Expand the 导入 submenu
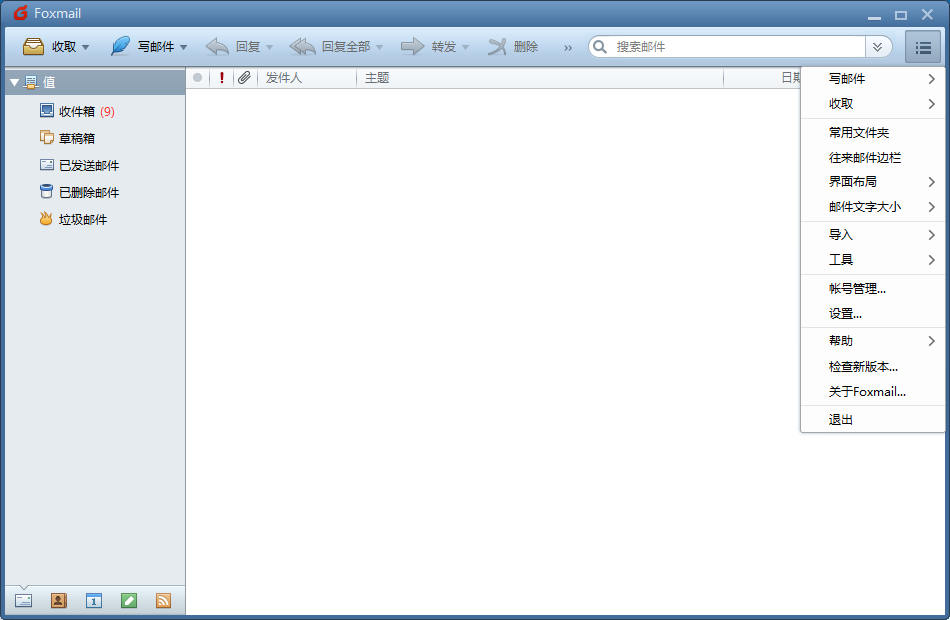Viewport: 950px width, 620px height. coord(872,235)
